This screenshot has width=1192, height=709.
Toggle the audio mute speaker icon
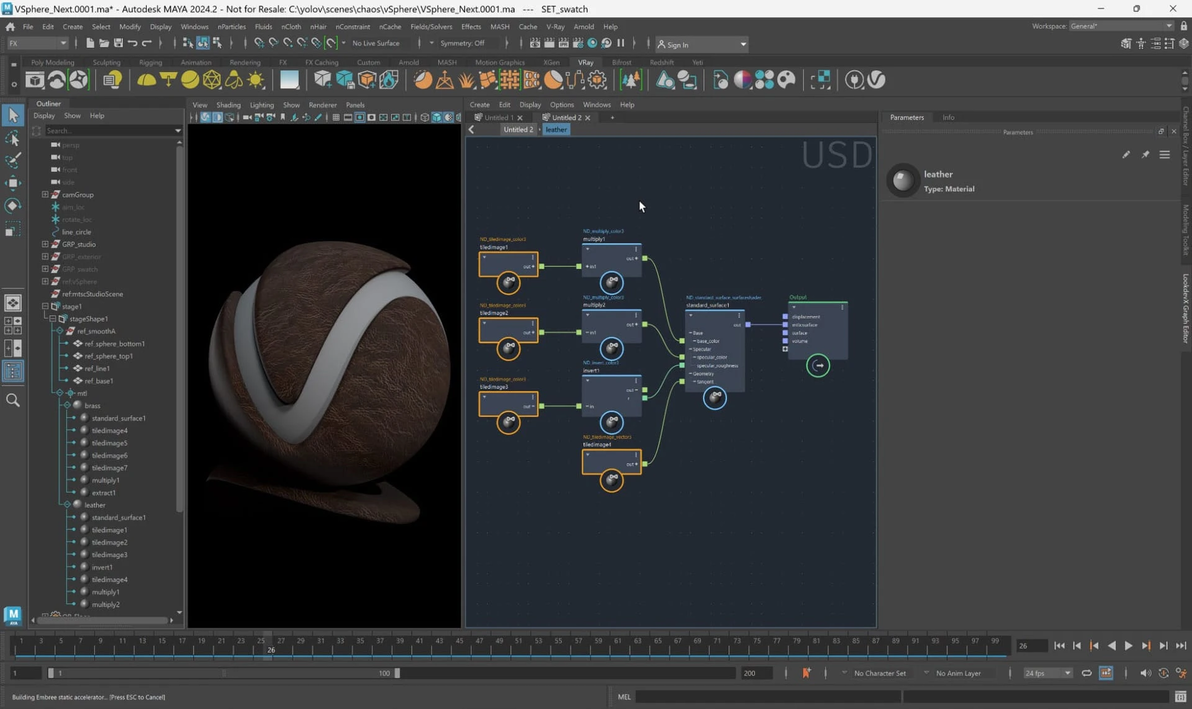click(1145, 673)
